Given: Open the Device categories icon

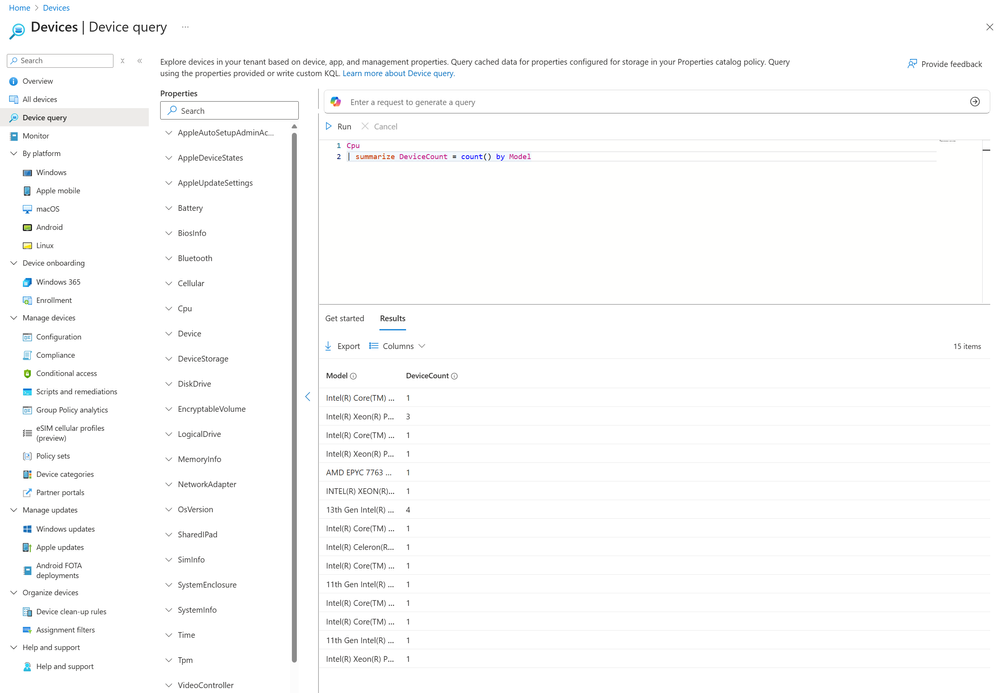Looking at the screenshot, I should pos(27,475).
